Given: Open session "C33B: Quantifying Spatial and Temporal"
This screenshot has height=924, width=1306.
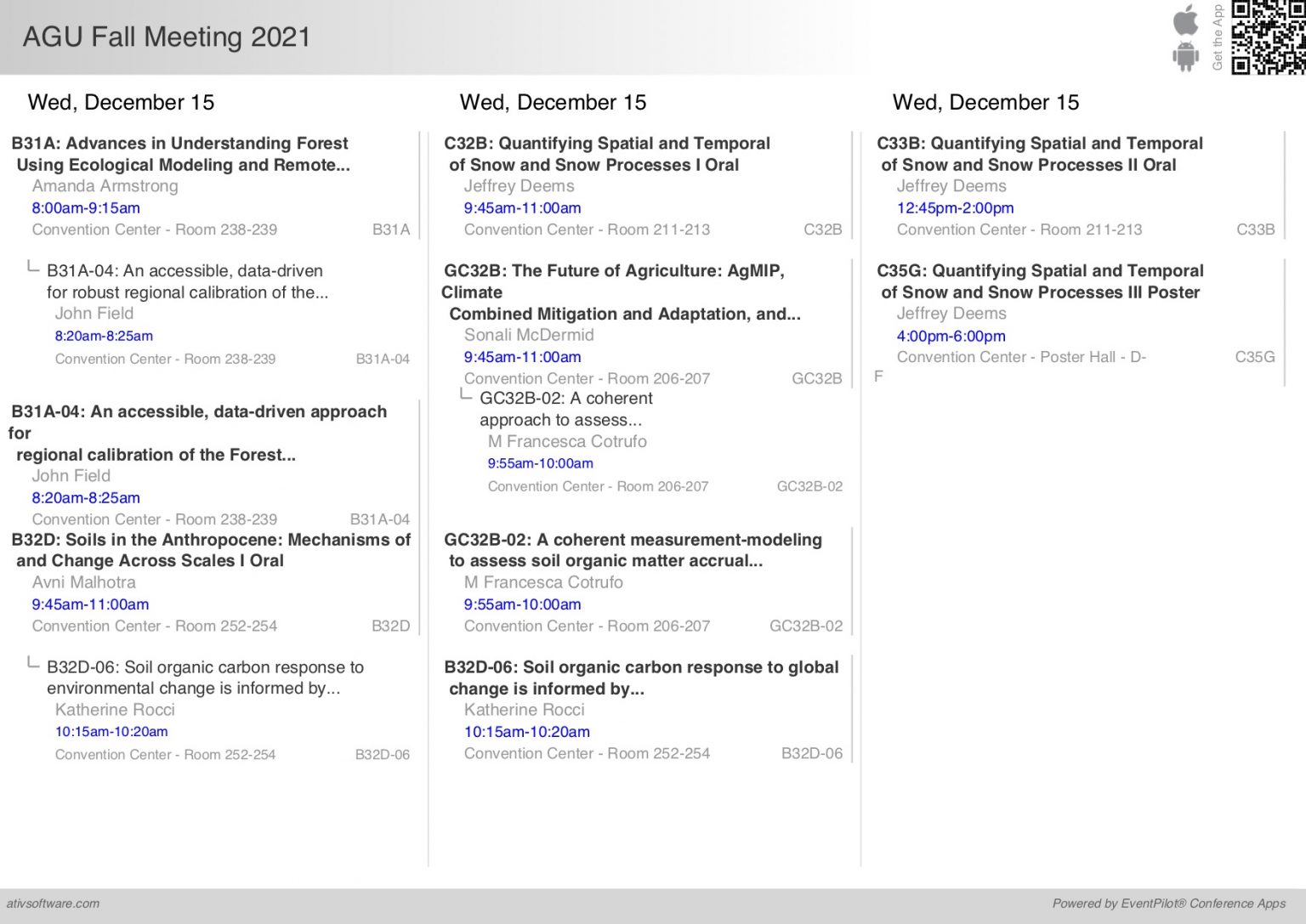Looking at the screenshot, I should pyautogui.click(x=1040, y=154).
